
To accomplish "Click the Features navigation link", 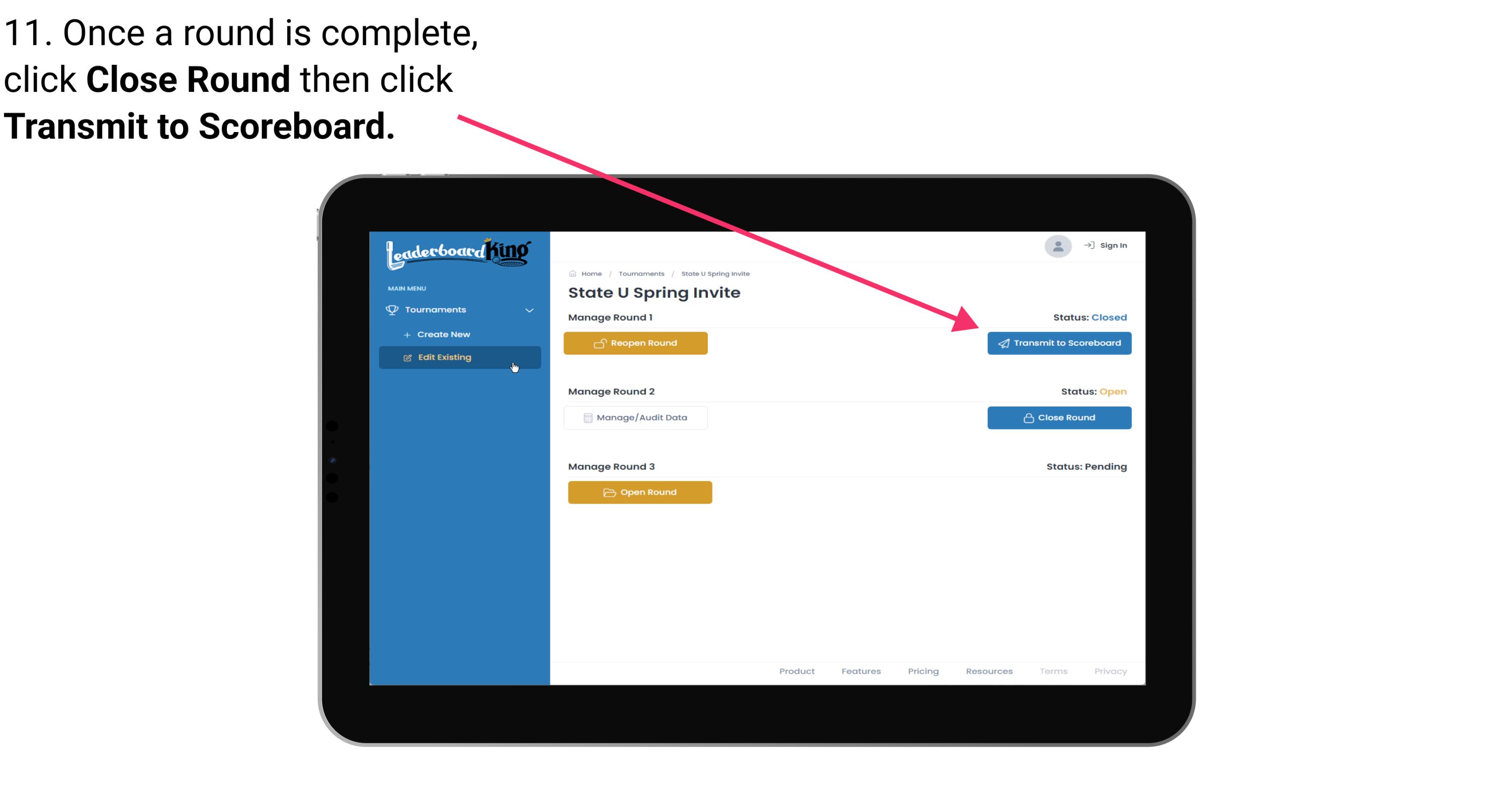I will click(x=861, y=671).
